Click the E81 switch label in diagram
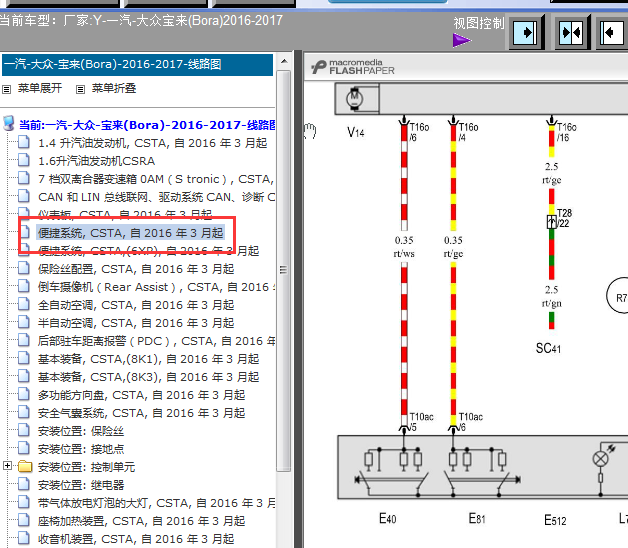 coord(477,519)
